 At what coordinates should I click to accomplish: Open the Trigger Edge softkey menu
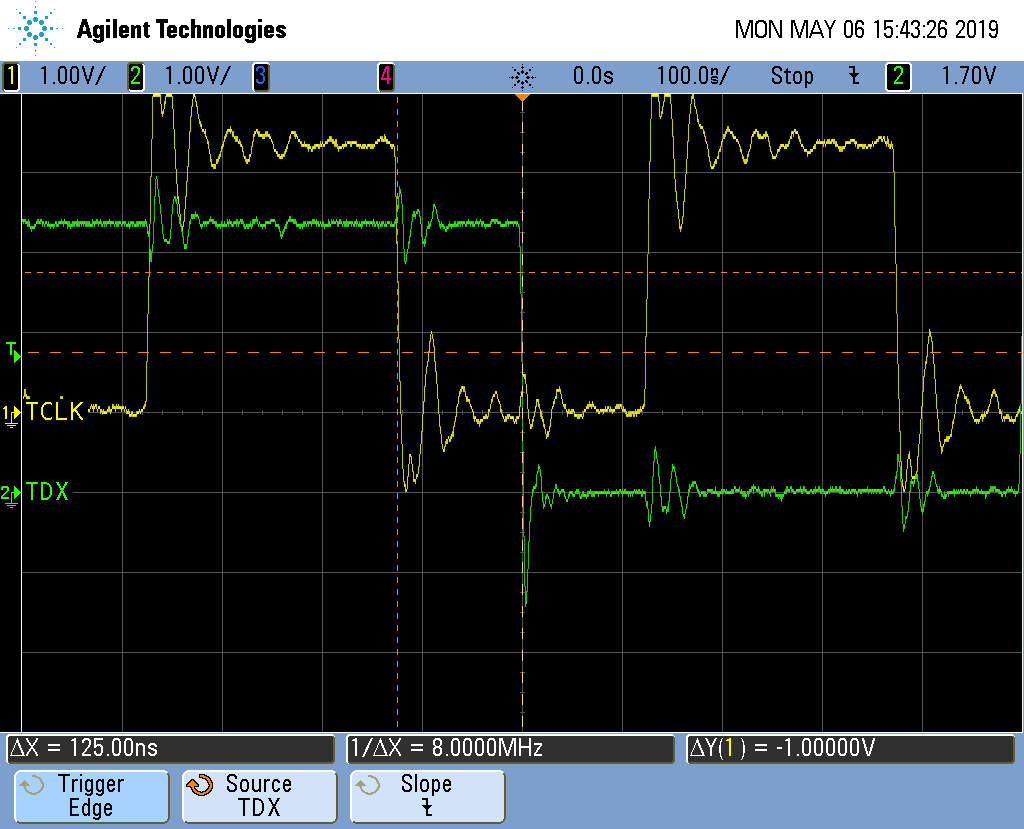pyautogui.click(x=90, y=796)
